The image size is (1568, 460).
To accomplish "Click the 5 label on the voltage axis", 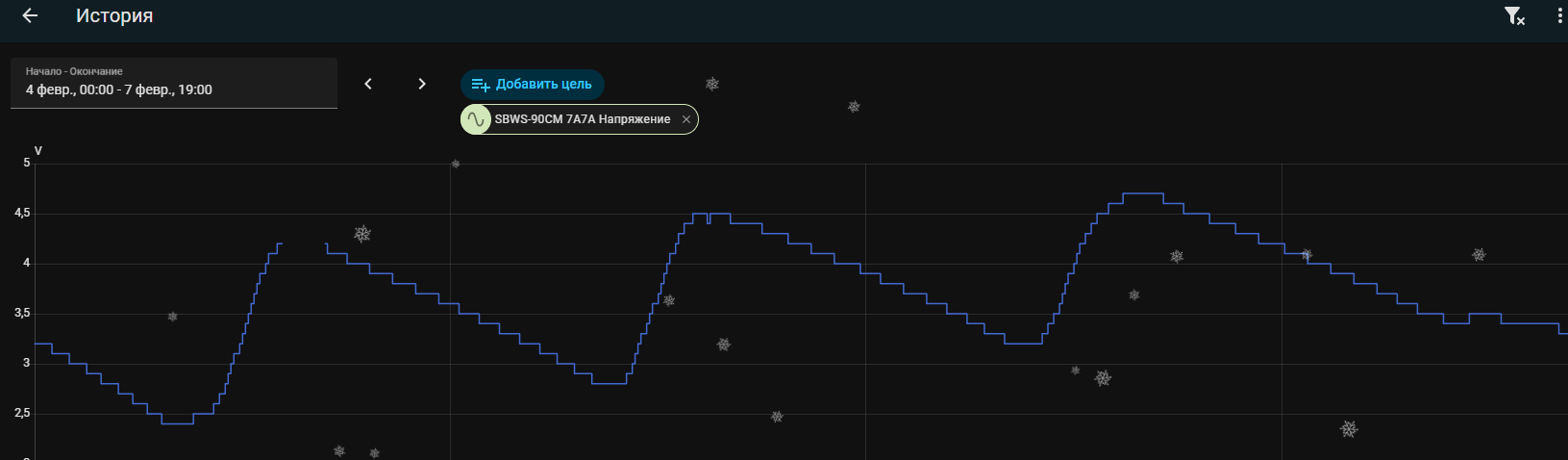I will pyautogui.click(x=27, y=163).
